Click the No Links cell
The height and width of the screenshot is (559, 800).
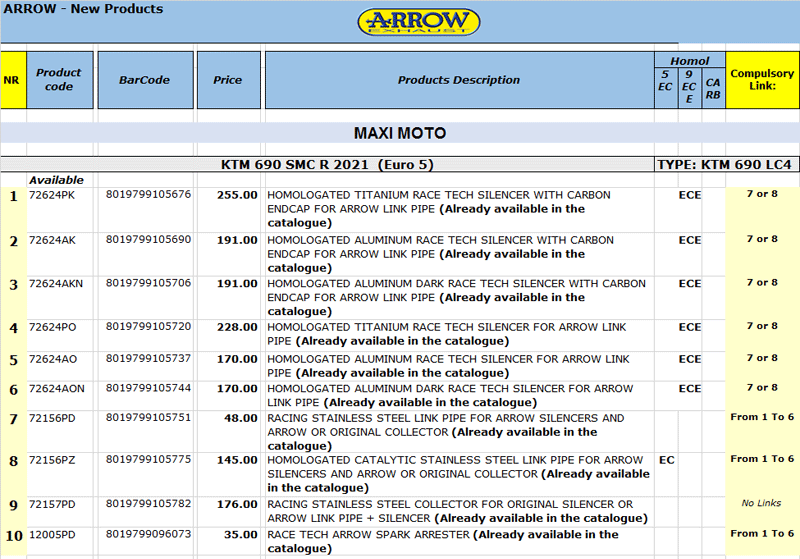(761, 503)
